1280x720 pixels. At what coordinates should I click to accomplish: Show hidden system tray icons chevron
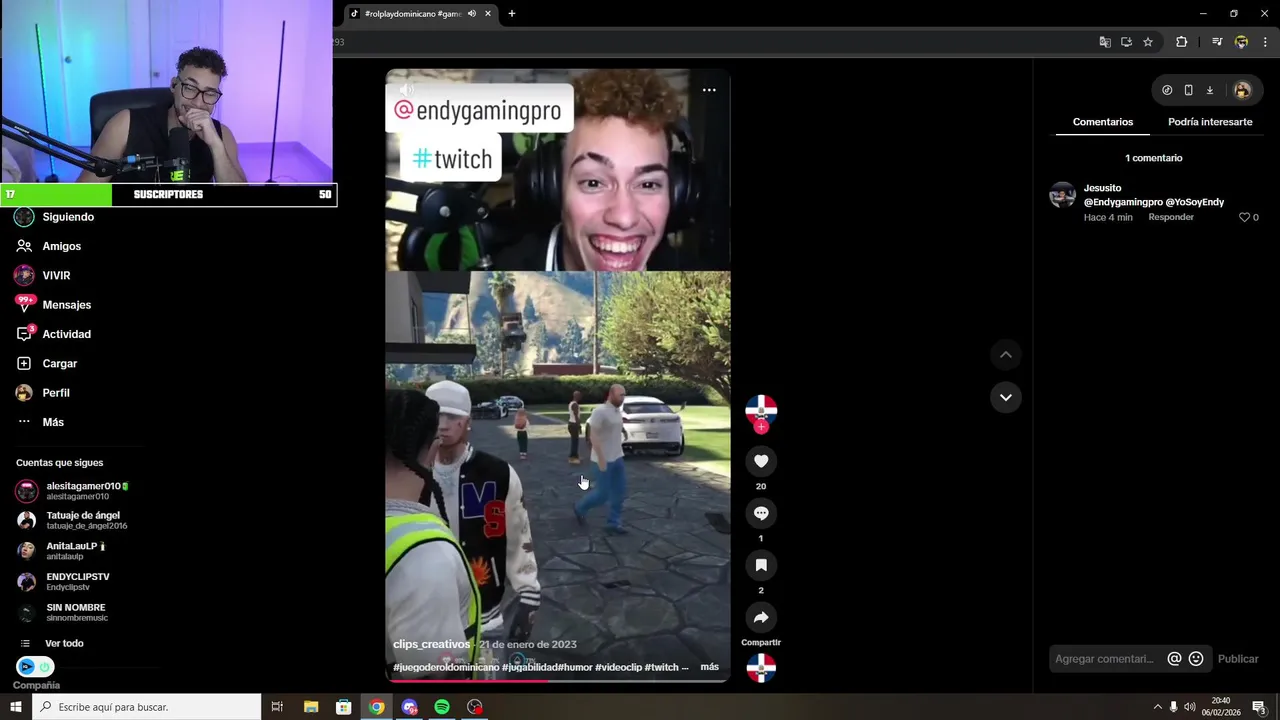coord(1158,707)
